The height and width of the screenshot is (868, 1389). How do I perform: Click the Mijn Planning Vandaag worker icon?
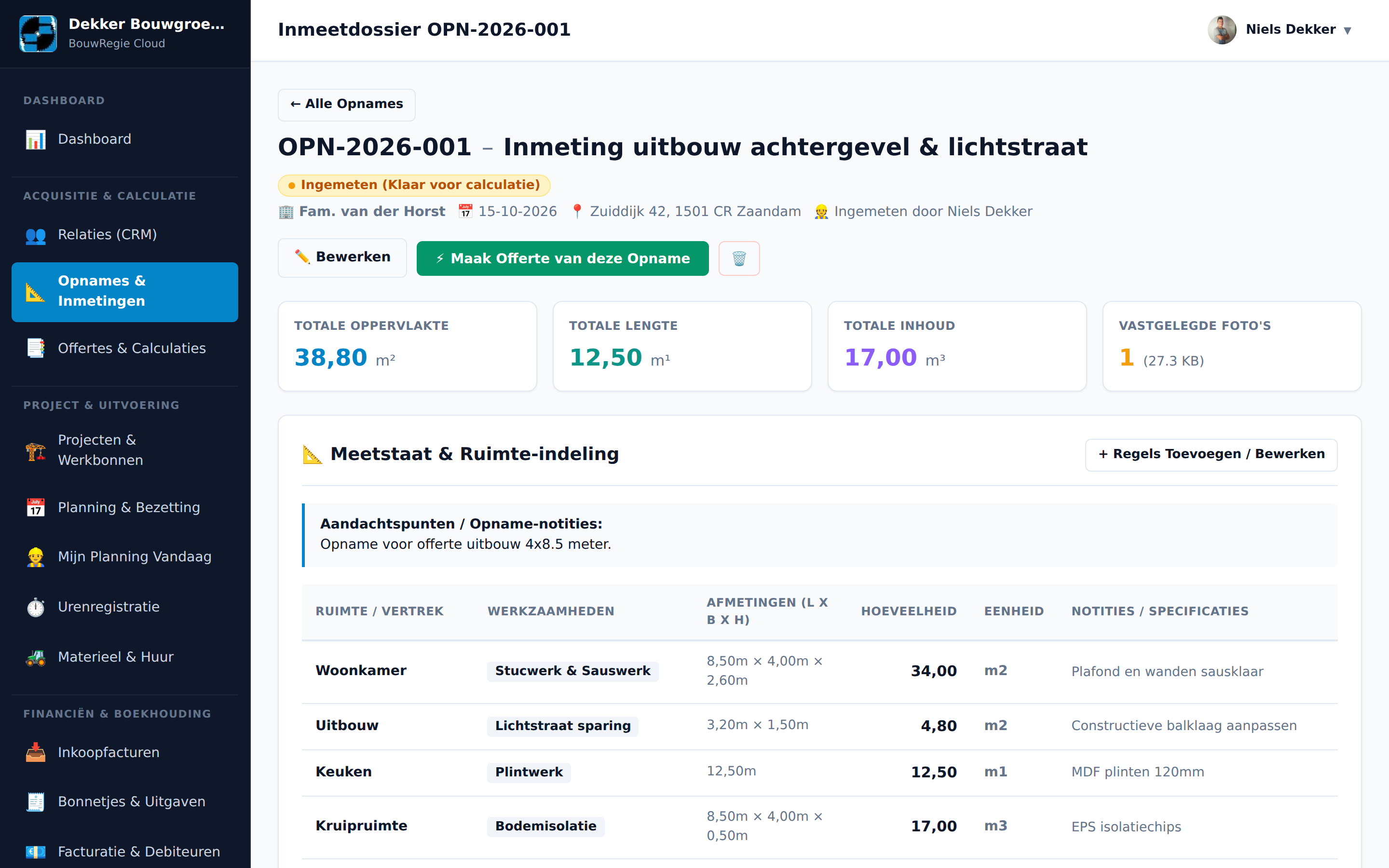[x=36, y=557]
